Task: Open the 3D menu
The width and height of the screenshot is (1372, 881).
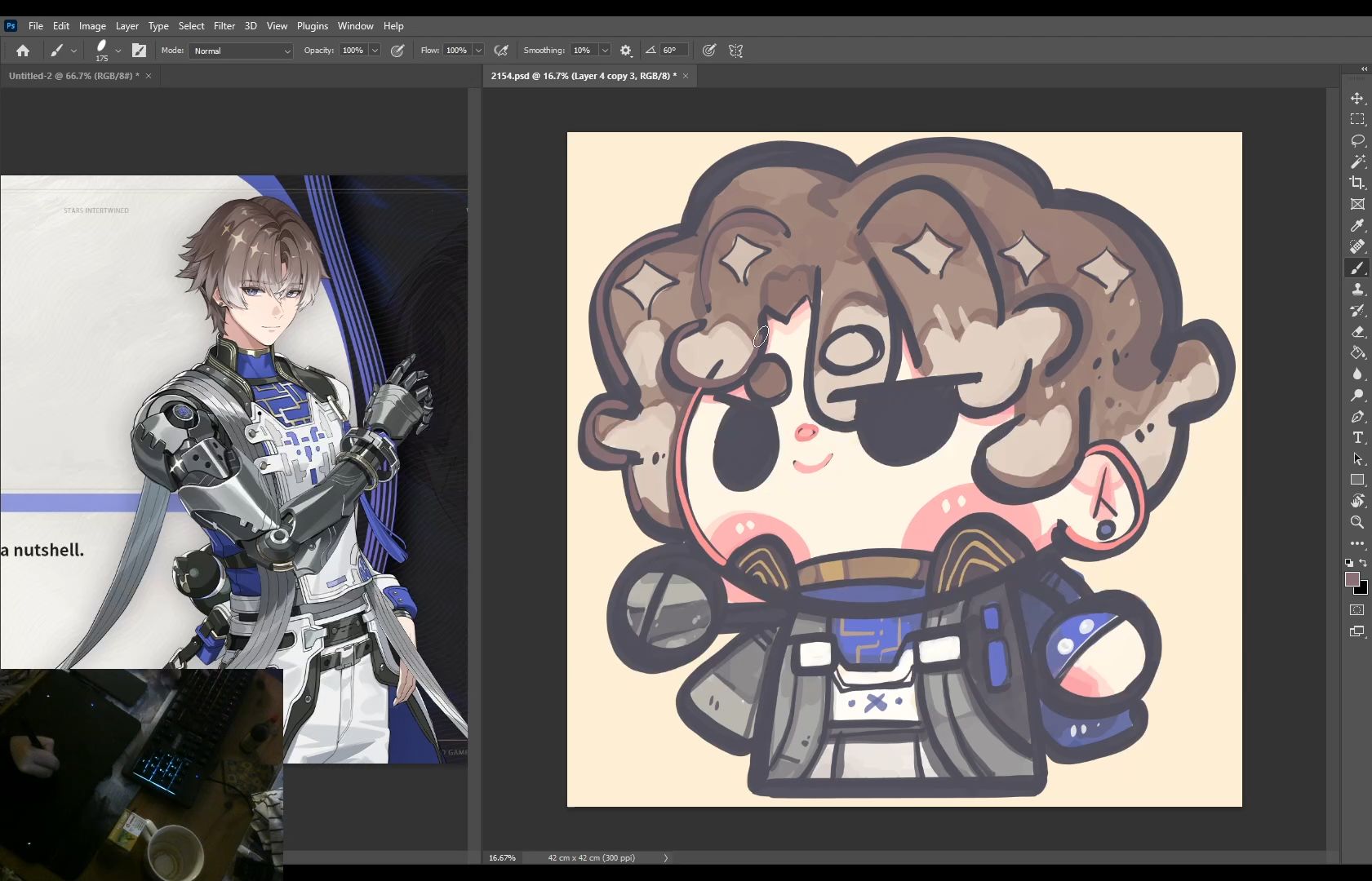Action: pos(251,26)
